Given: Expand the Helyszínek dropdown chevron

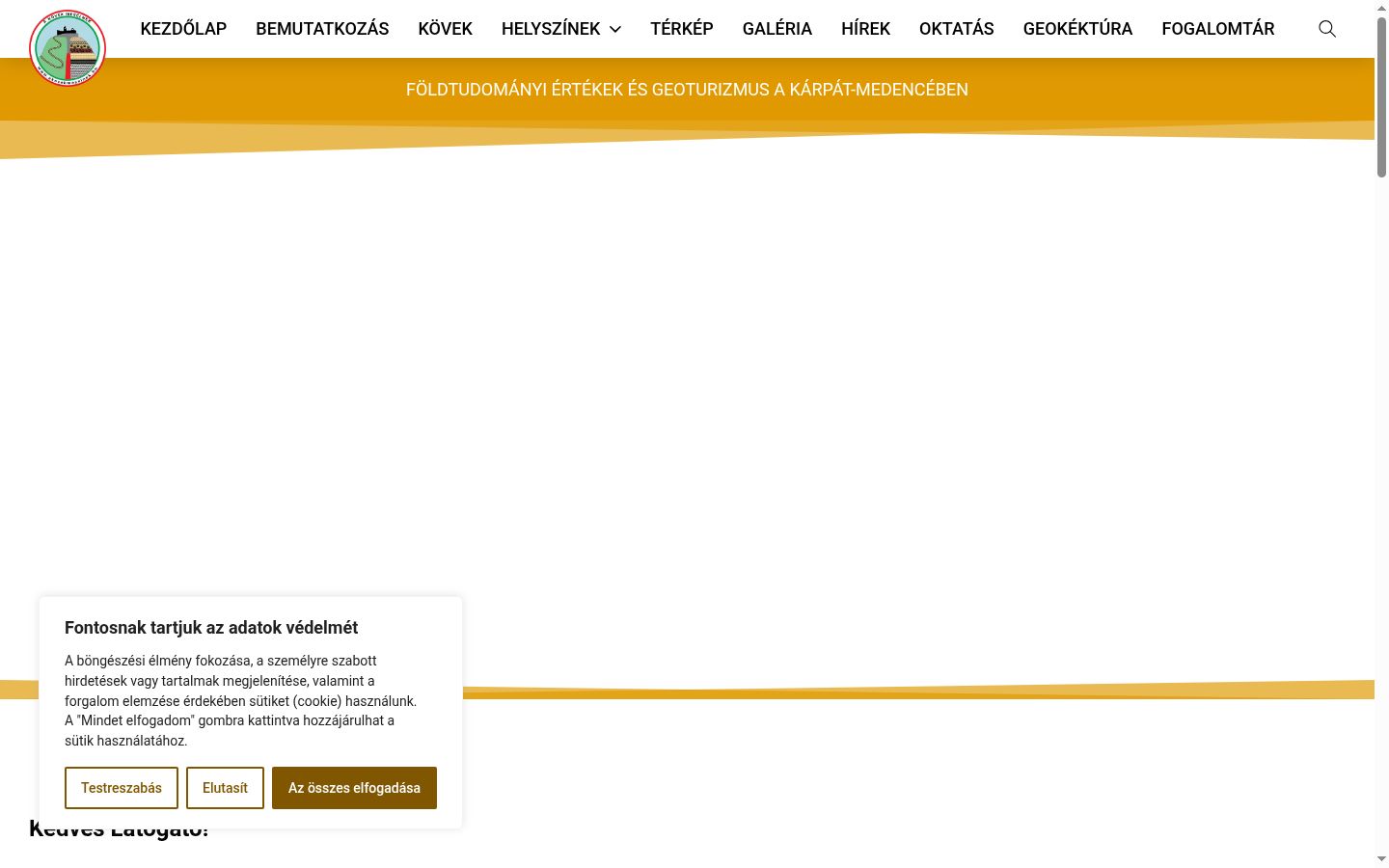Looking at the screenshot, I should pyautogui.click(x=615, y=29).
